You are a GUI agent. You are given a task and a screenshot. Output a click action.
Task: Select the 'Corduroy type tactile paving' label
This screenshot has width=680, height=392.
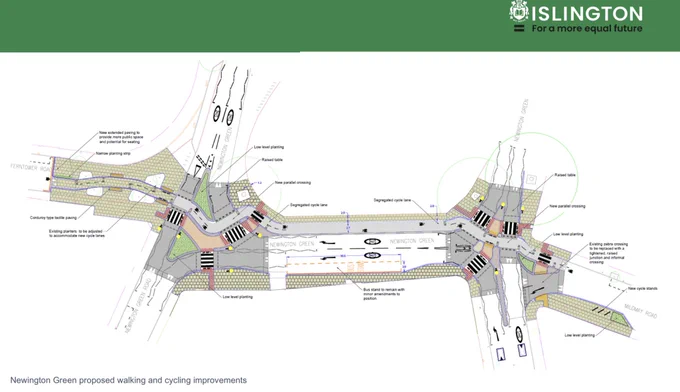(53, 218)
